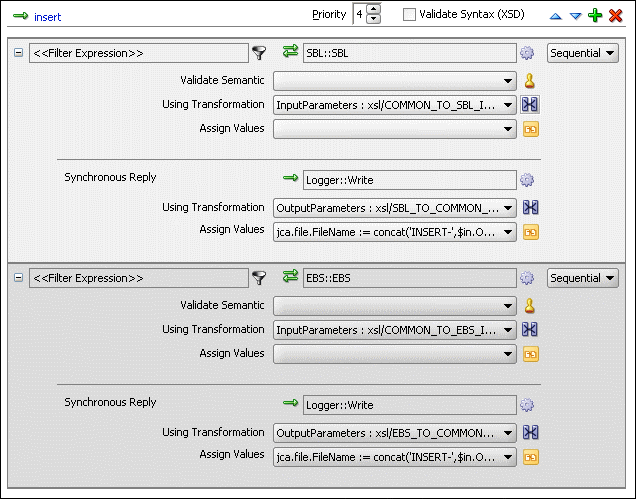Open filter expression builder for EBS rule
The height and width of the screenshot is (499, 636).
coord(259,277)
